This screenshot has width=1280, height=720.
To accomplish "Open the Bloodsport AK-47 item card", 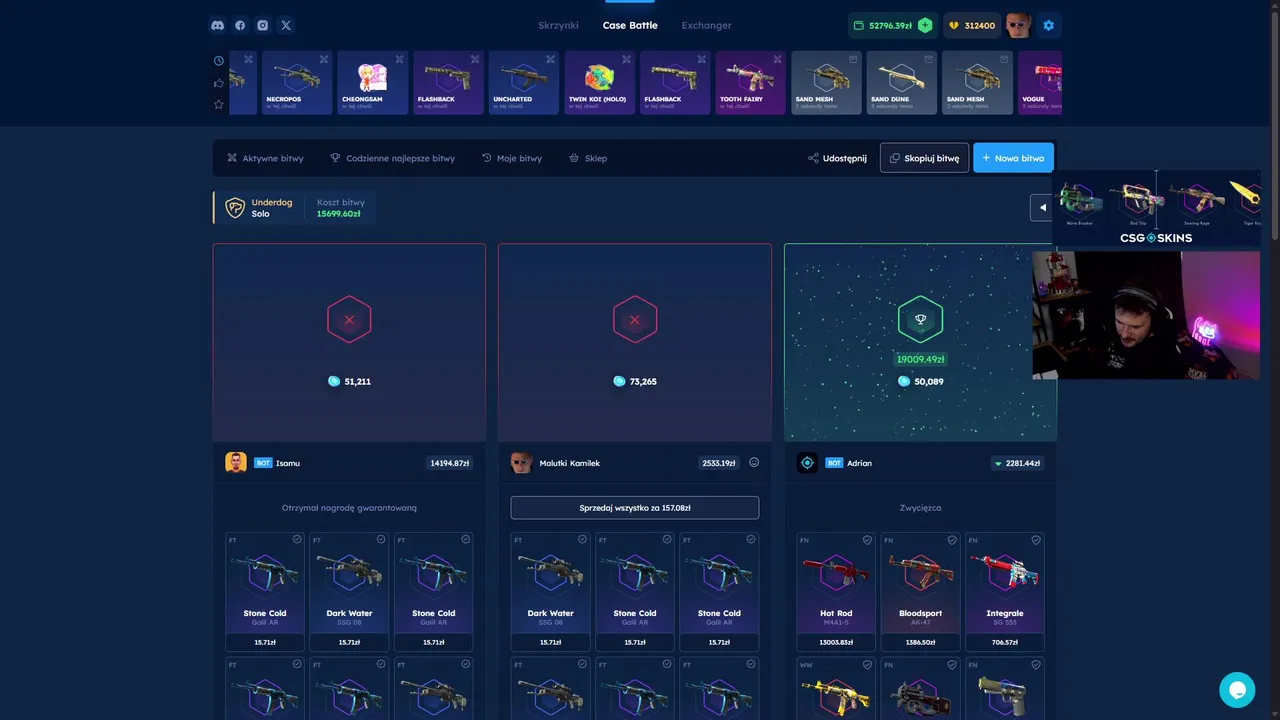I will point(920,592).
